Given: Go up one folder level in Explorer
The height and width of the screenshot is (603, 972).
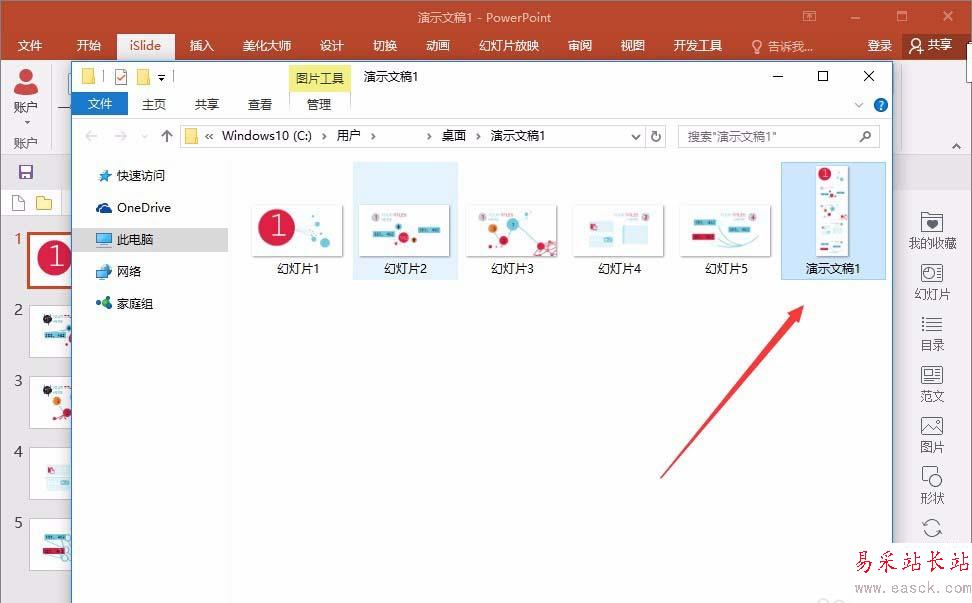Looking at the screenshot, I should (166, 136).
